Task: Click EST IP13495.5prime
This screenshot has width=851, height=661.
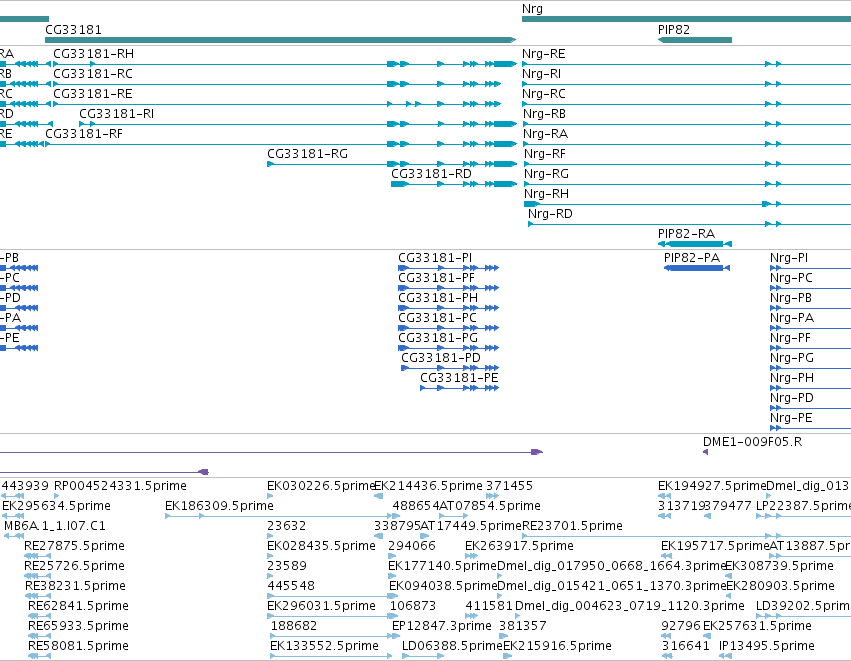Action: click(x=767, y=646)
